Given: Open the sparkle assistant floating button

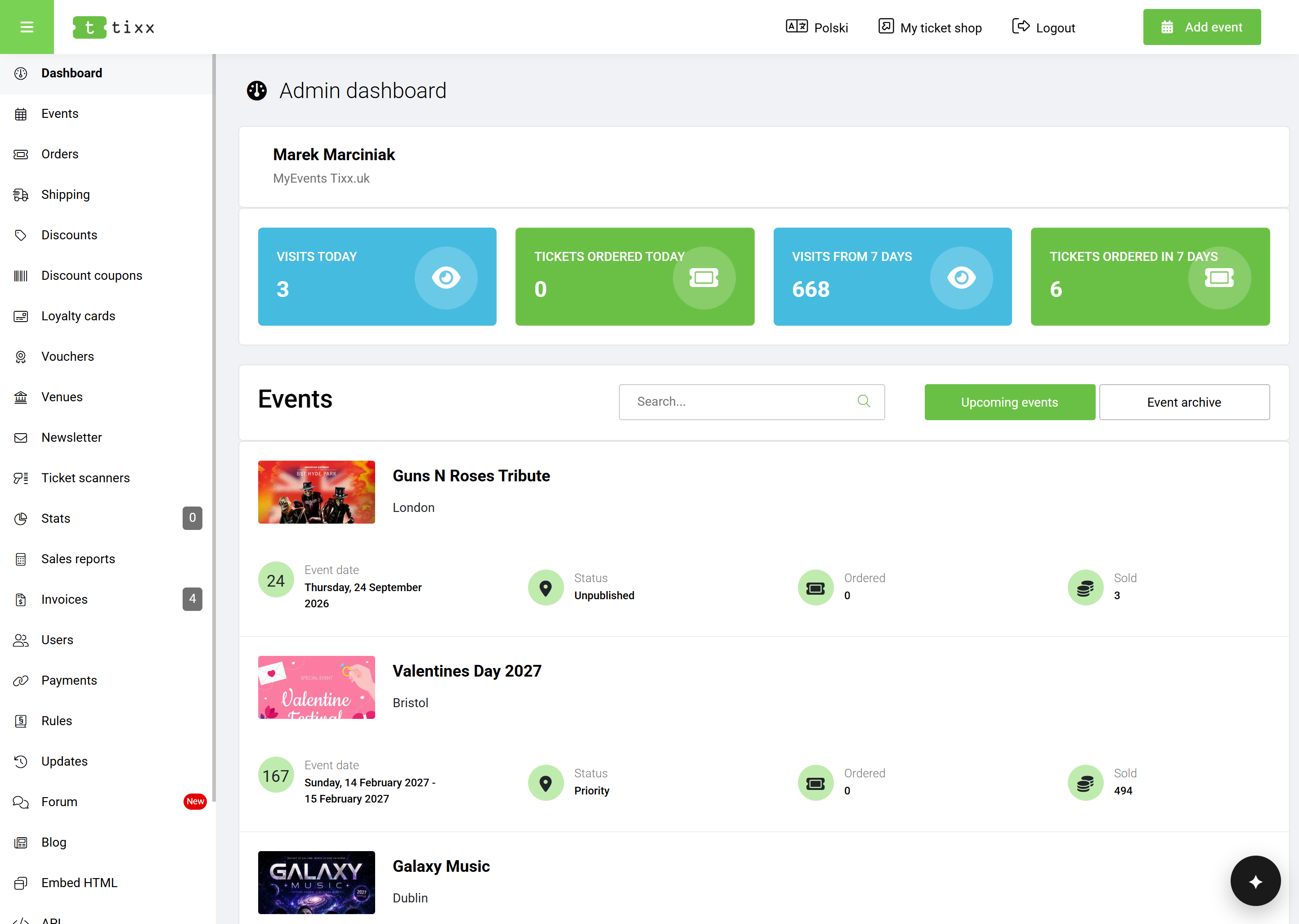Looking at the screenshot, I should coord(1255,881).
